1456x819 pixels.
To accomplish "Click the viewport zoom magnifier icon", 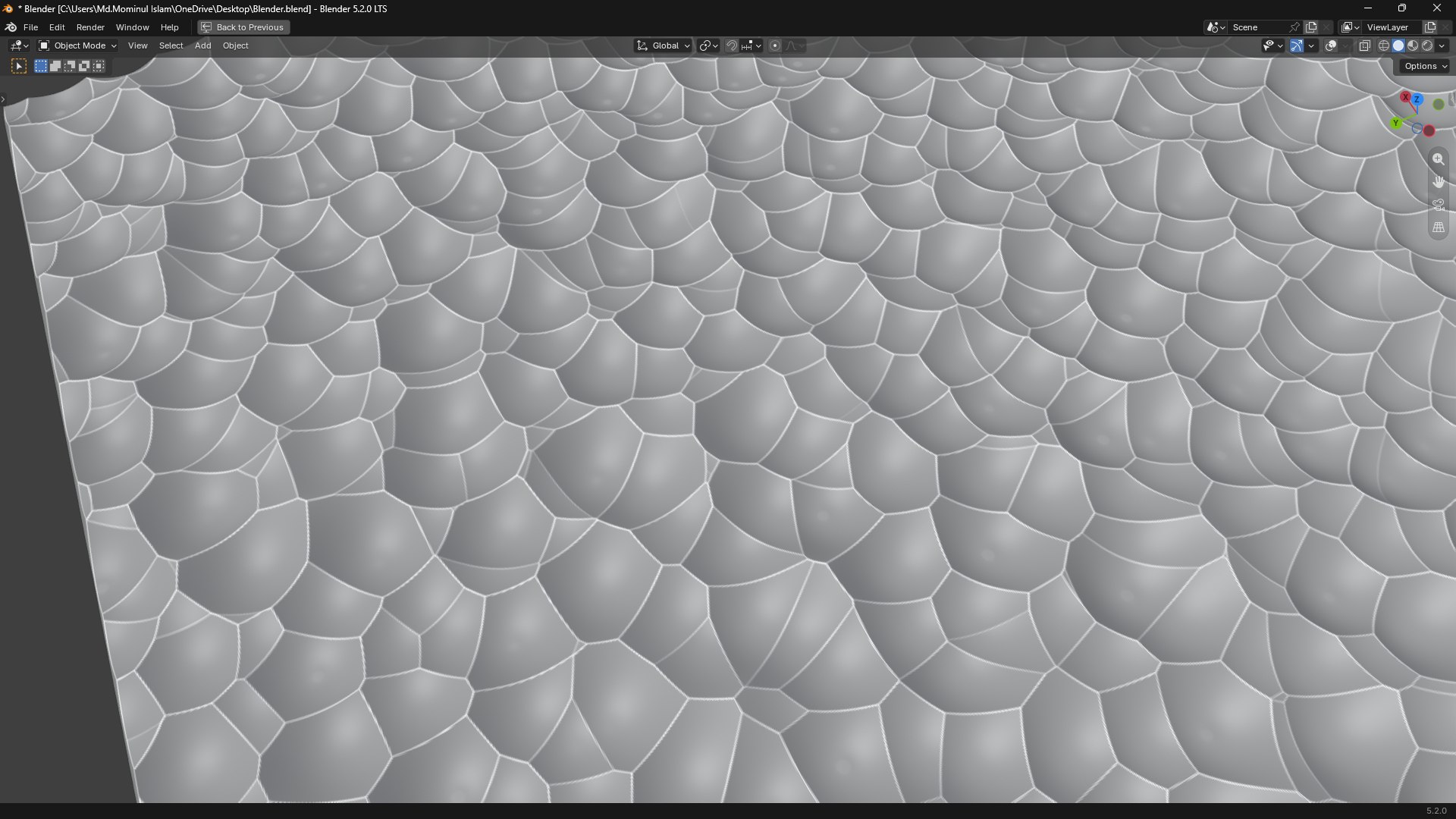I will [x=1438, y=159].
